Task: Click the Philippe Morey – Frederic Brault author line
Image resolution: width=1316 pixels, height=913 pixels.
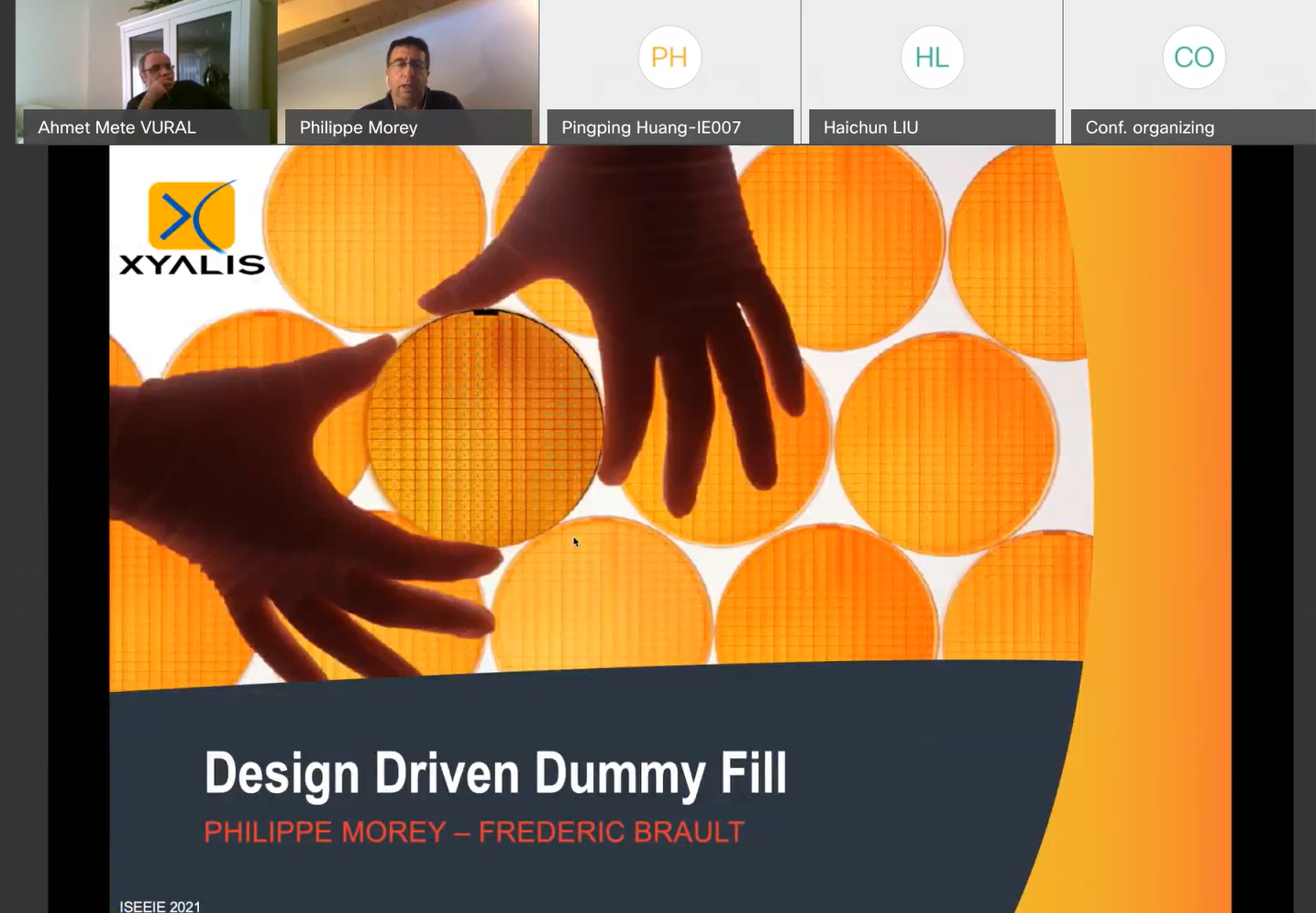Action: click(474, 832)
